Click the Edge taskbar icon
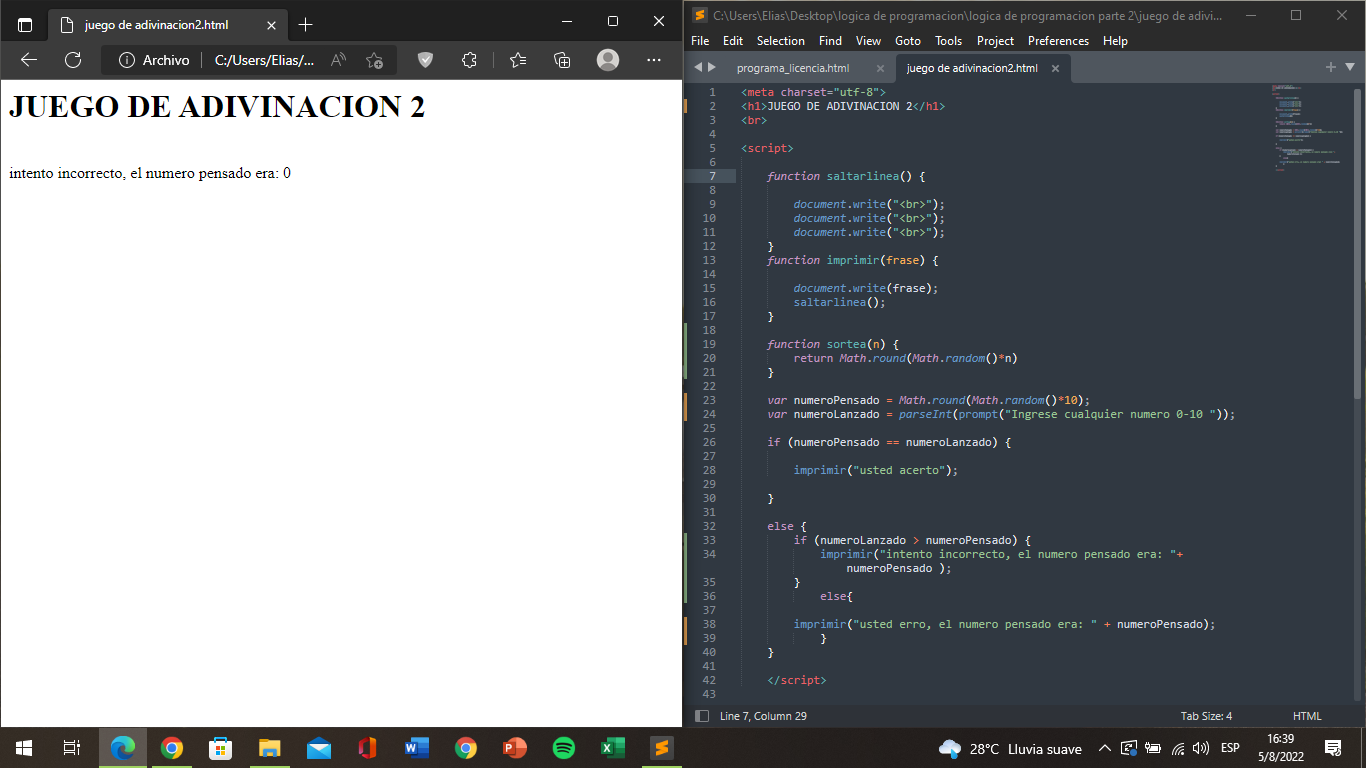 click(123, 748)
